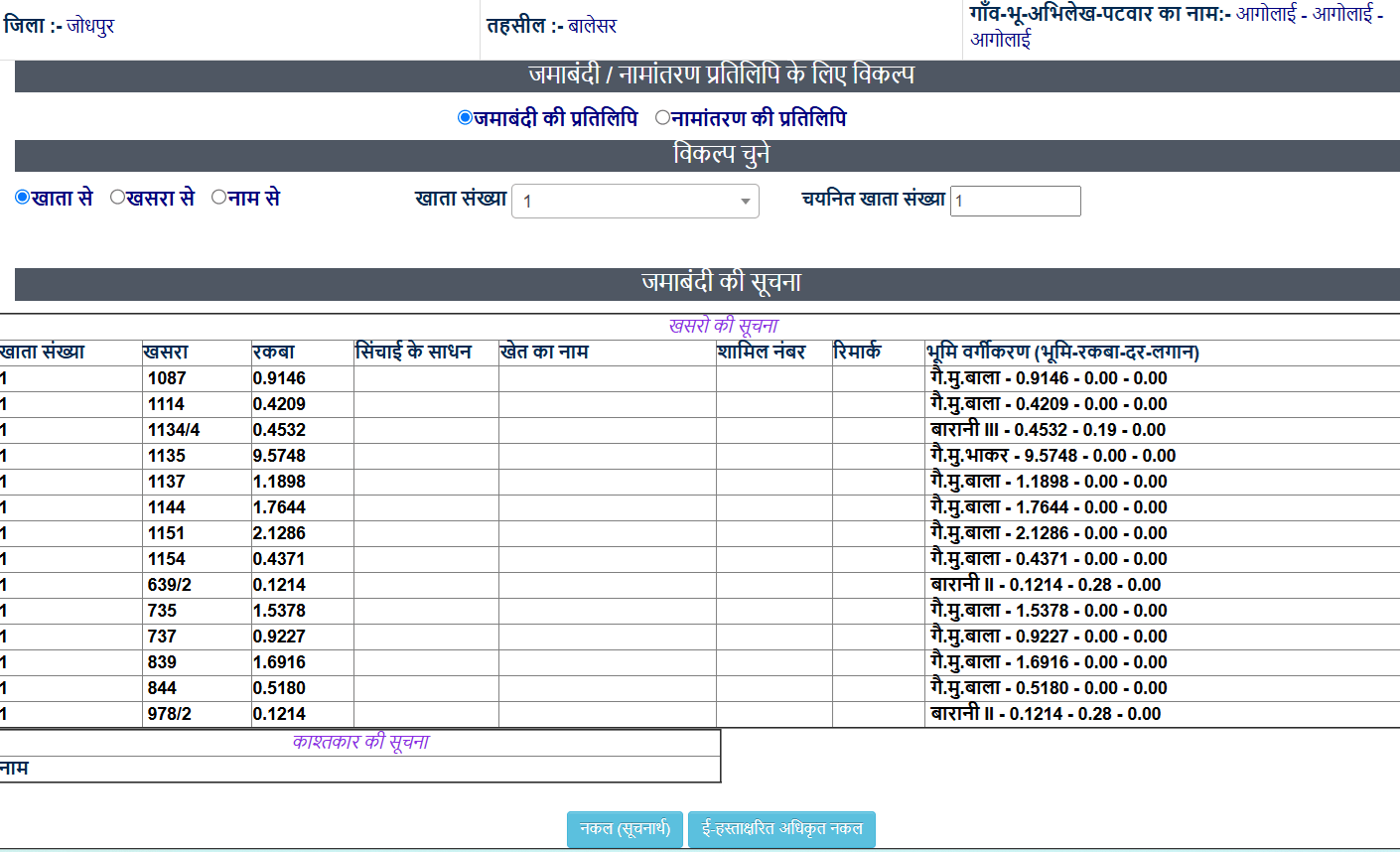
Task: Click बारानी III - 0.4532 classification text
Action: [x=1048, y=430]
